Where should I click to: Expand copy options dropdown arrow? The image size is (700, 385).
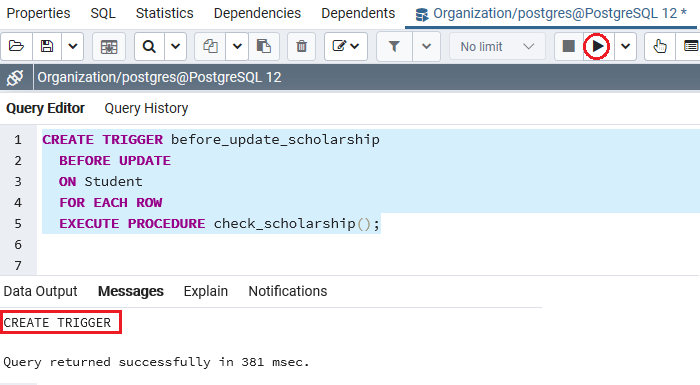pyautogui.click(x=237, y=46)
